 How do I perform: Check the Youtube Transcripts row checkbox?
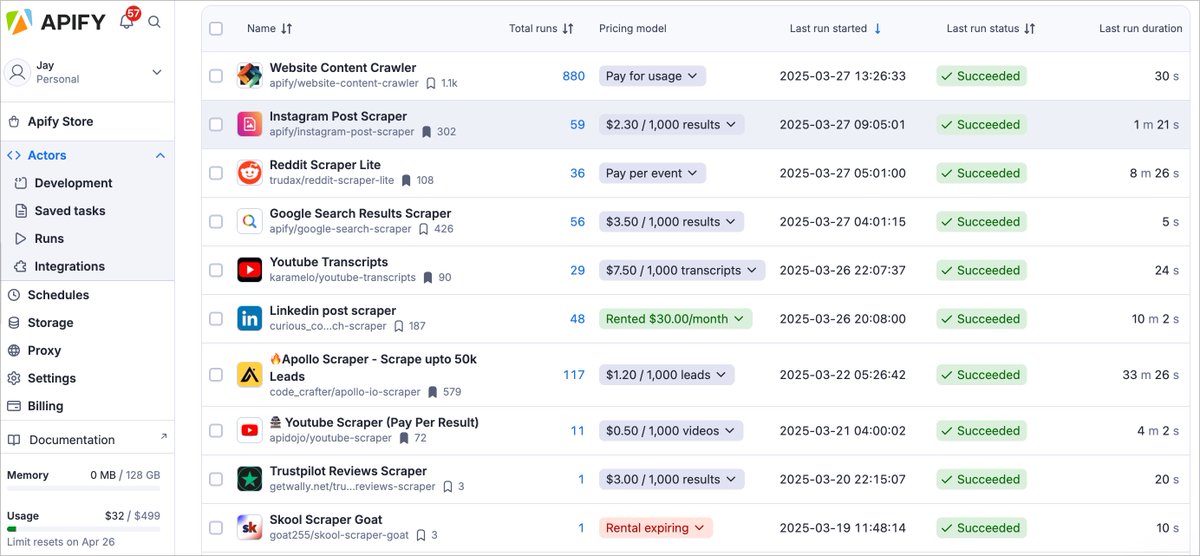pos(216,270)
